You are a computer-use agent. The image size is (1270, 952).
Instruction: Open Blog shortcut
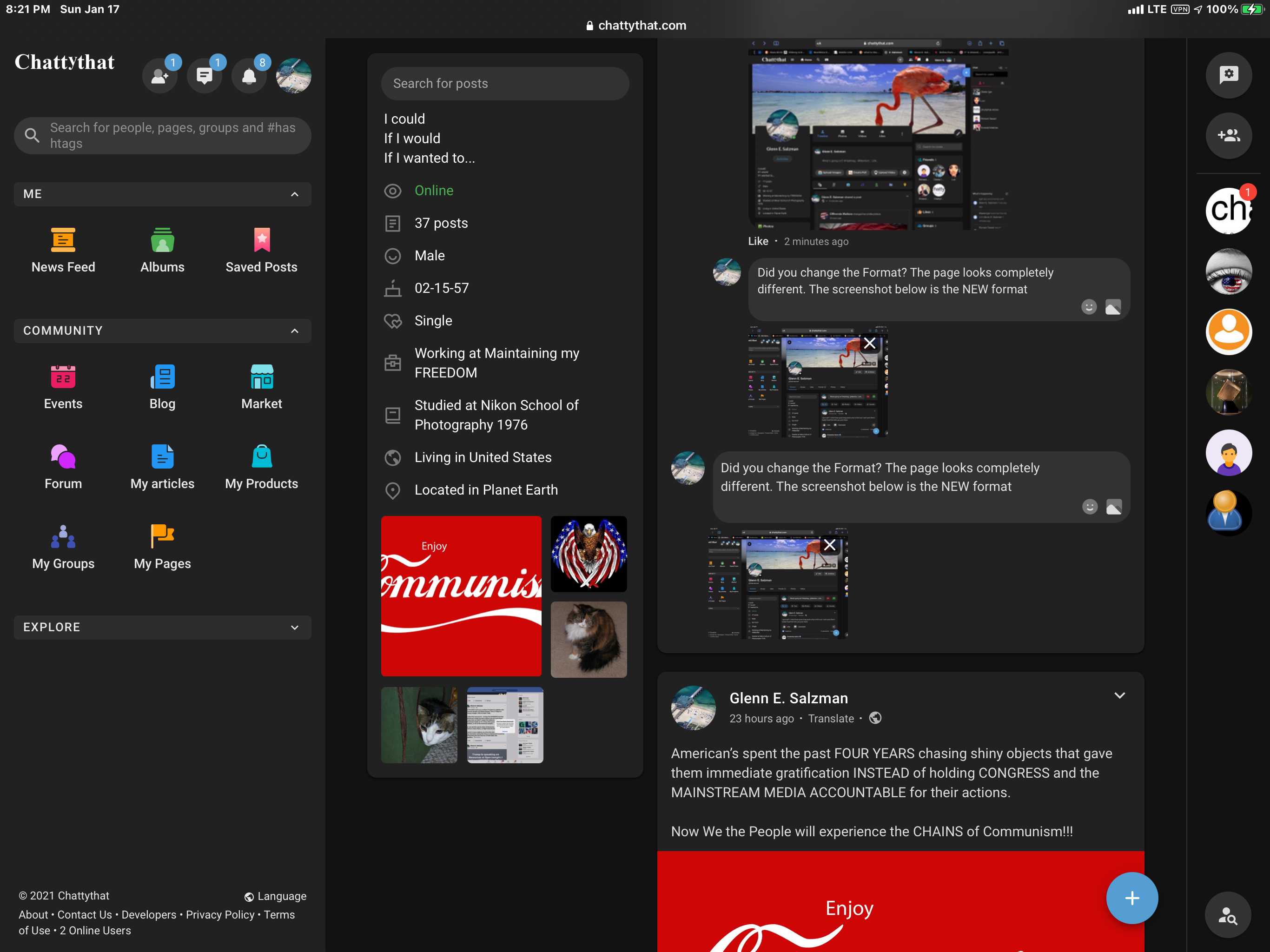click(x=163, y=387)
